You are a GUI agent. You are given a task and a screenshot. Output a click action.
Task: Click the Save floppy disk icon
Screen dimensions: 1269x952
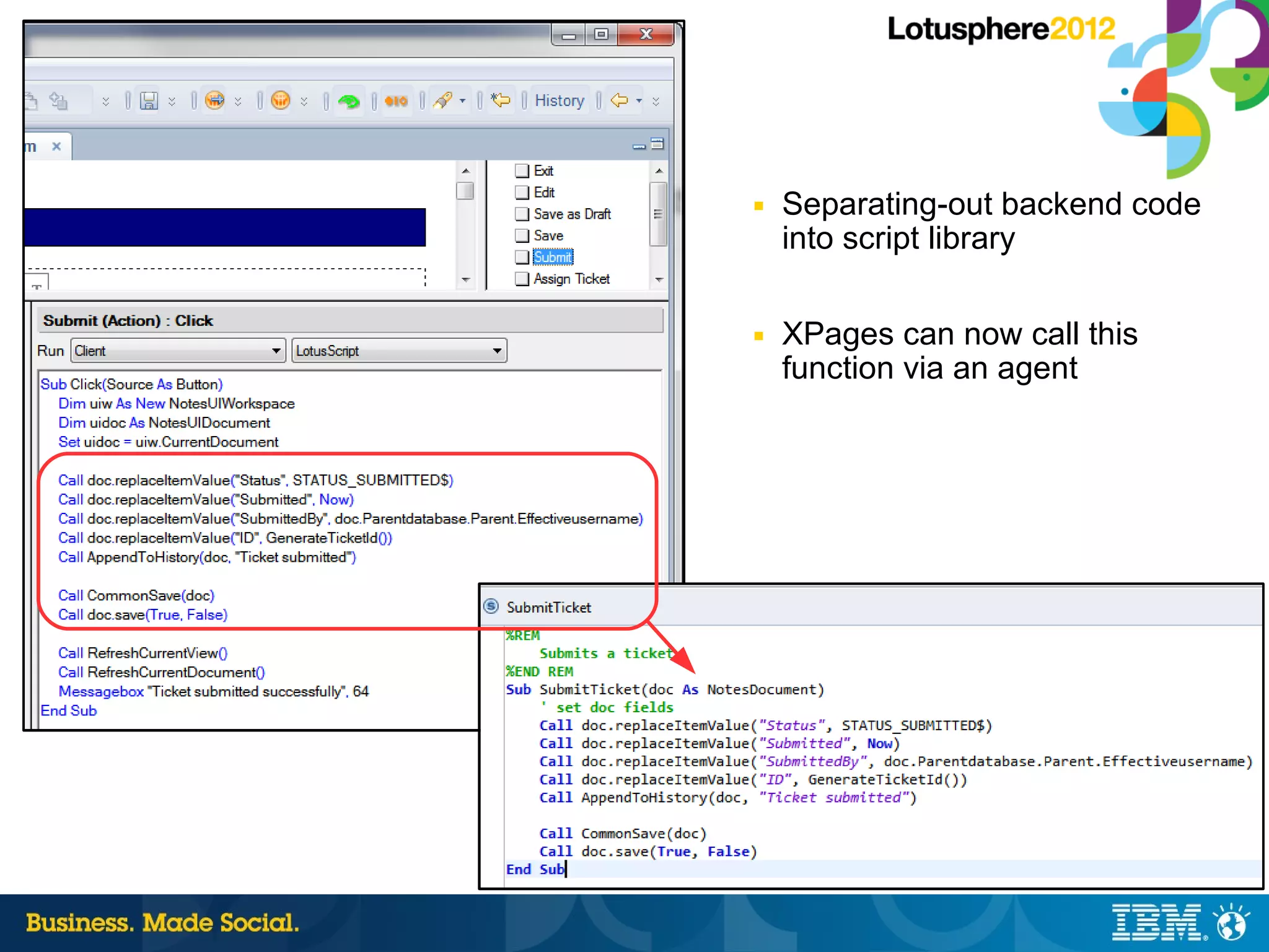(x=149, y=100)
